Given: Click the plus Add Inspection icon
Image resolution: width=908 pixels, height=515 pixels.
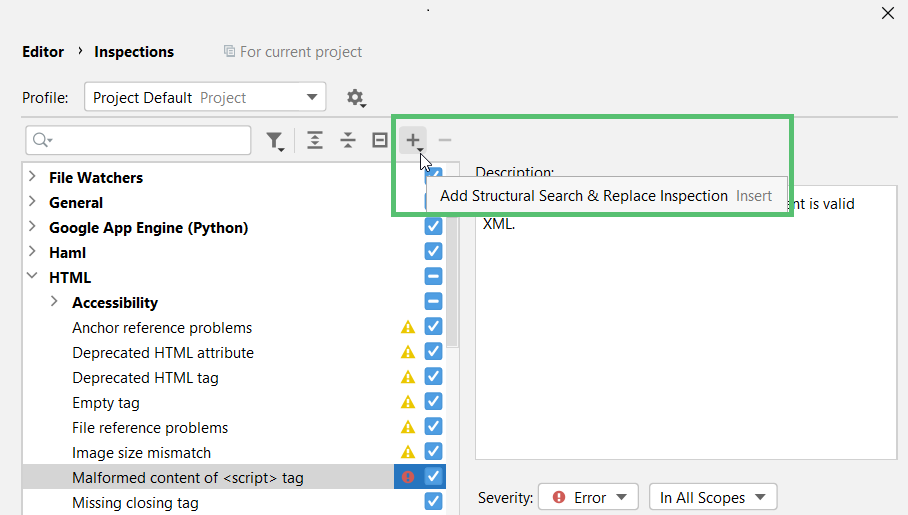Looking at the screenshot, I should (413, 141).
